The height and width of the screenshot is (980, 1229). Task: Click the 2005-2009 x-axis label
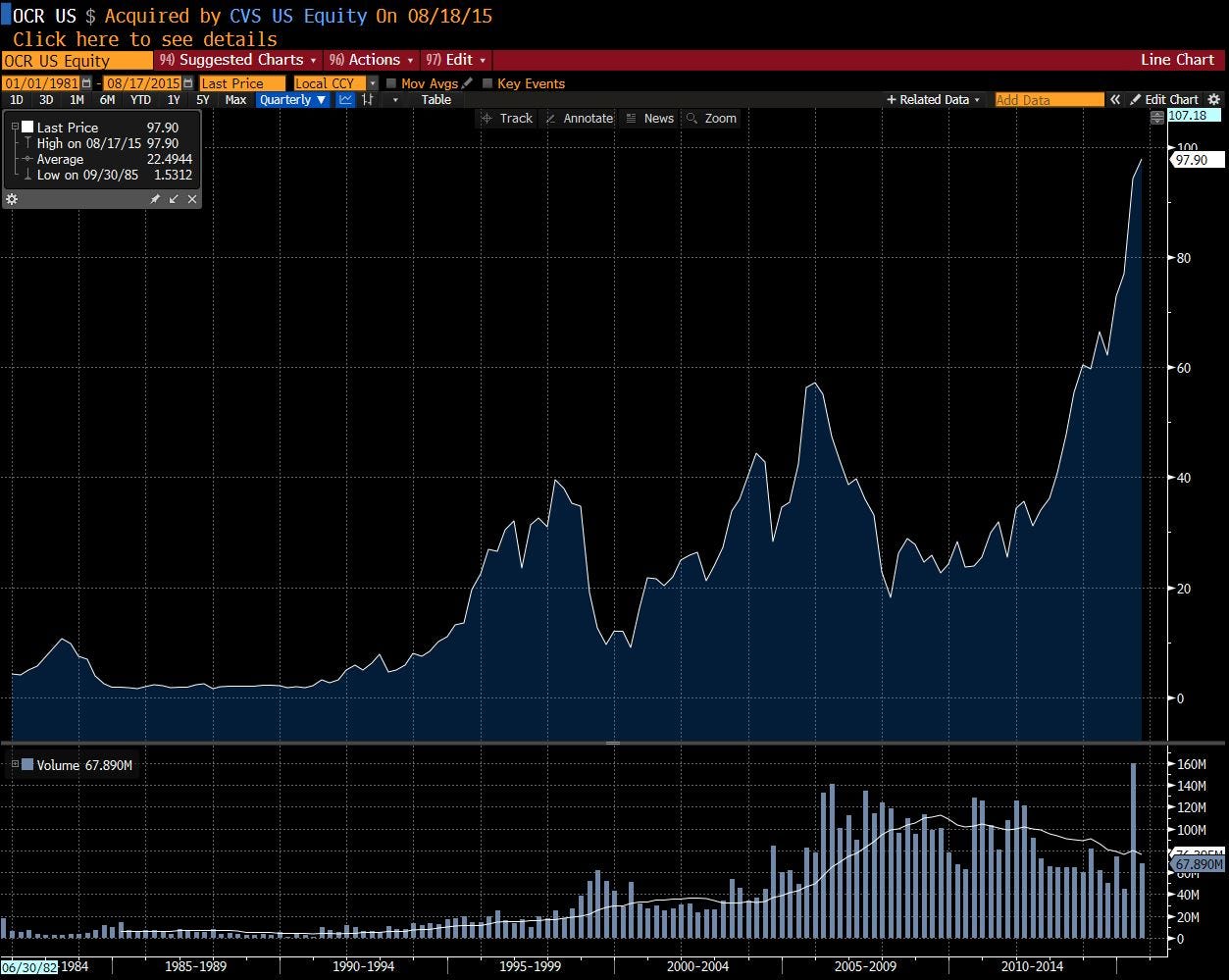(x=864, y=966)
